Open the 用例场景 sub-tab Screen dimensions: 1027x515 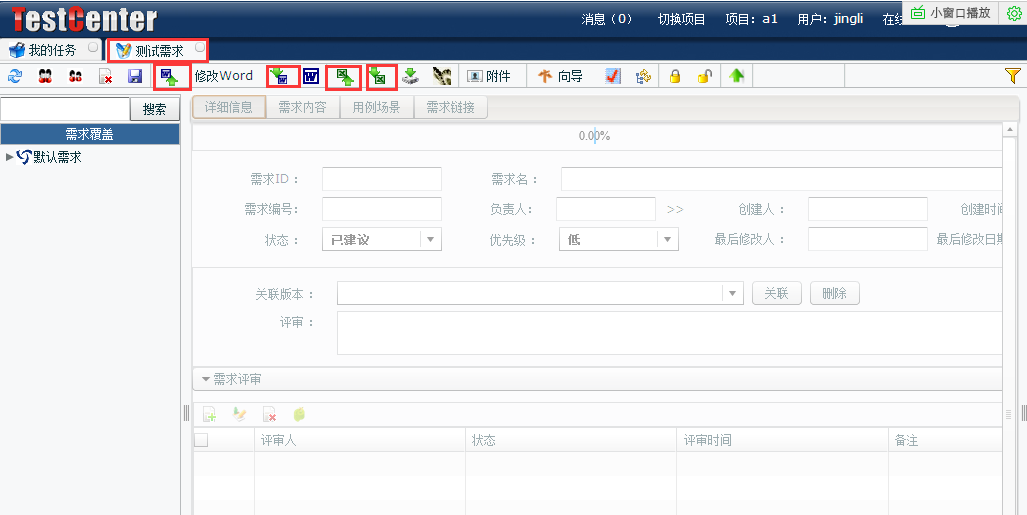[377, 107]
